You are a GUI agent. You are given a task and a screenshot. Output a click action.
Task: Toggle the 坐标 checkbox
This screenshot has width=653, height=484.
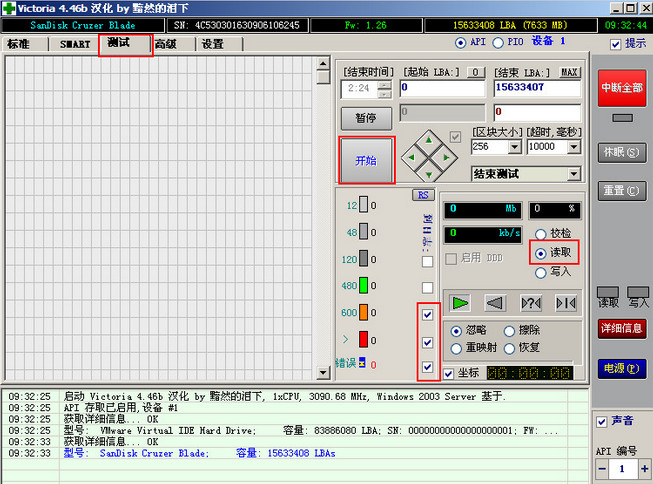click(448, 373)
